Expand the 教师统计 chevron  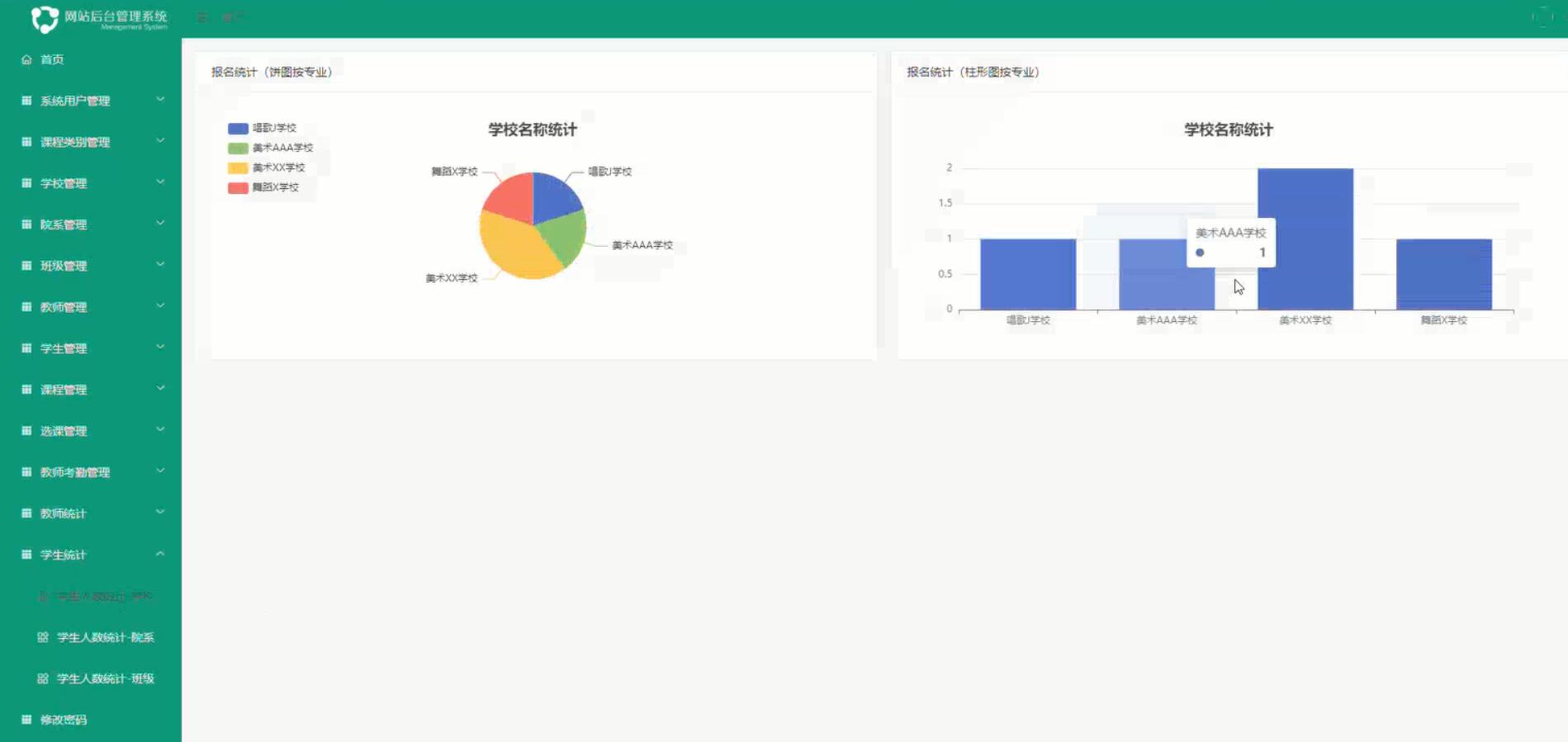point(160,513)
